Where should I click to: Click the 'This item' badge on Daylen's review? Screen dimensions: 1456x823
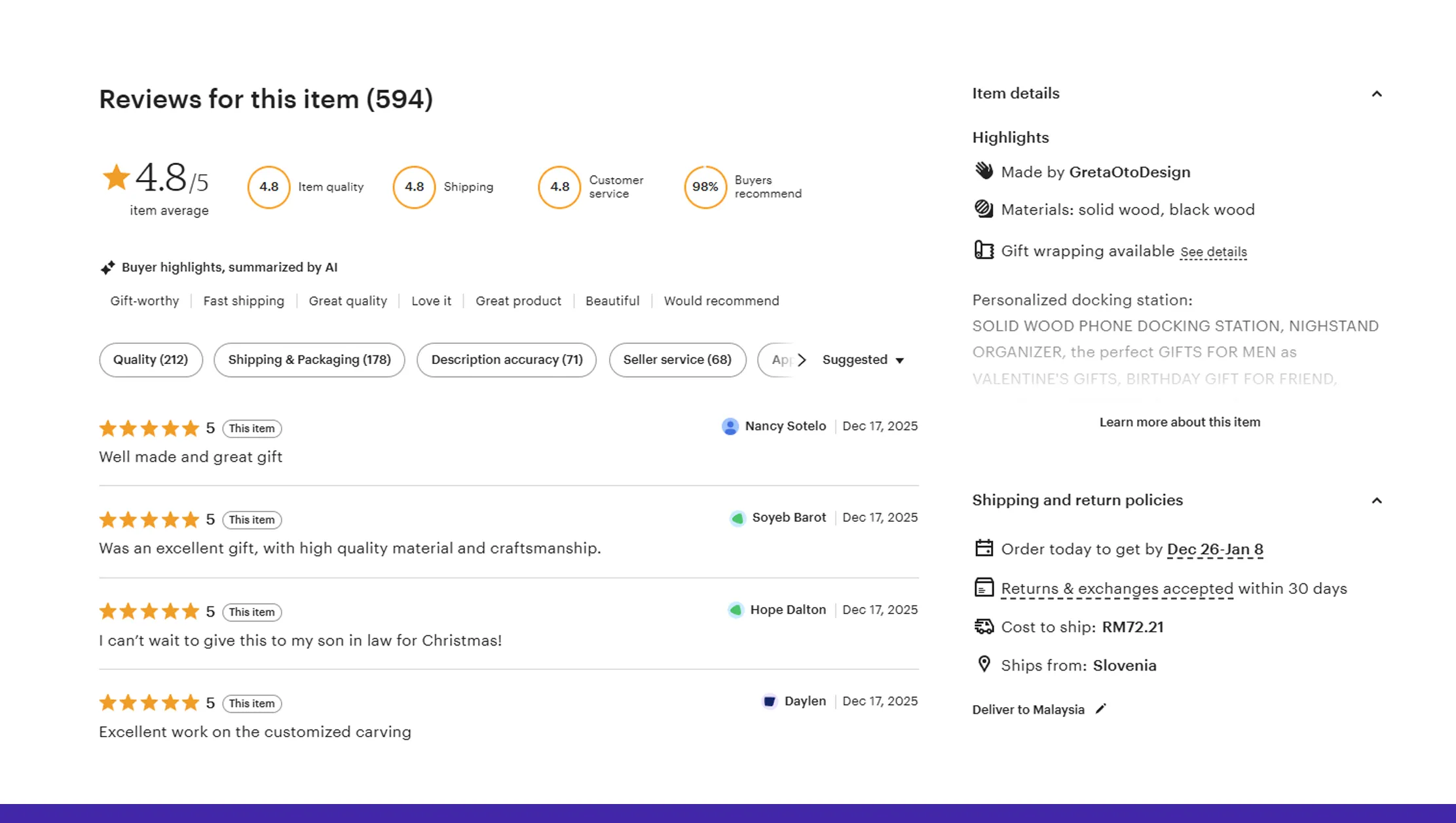click(x=252, y=703)
